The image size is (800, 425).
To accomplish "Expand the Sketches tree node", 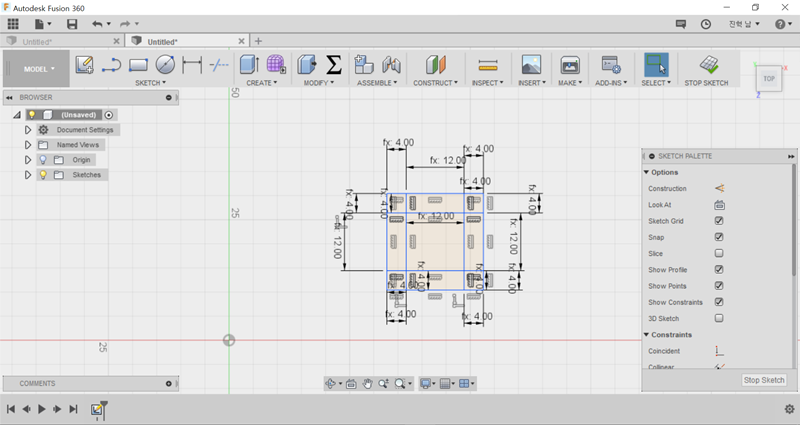I will 28,175.
